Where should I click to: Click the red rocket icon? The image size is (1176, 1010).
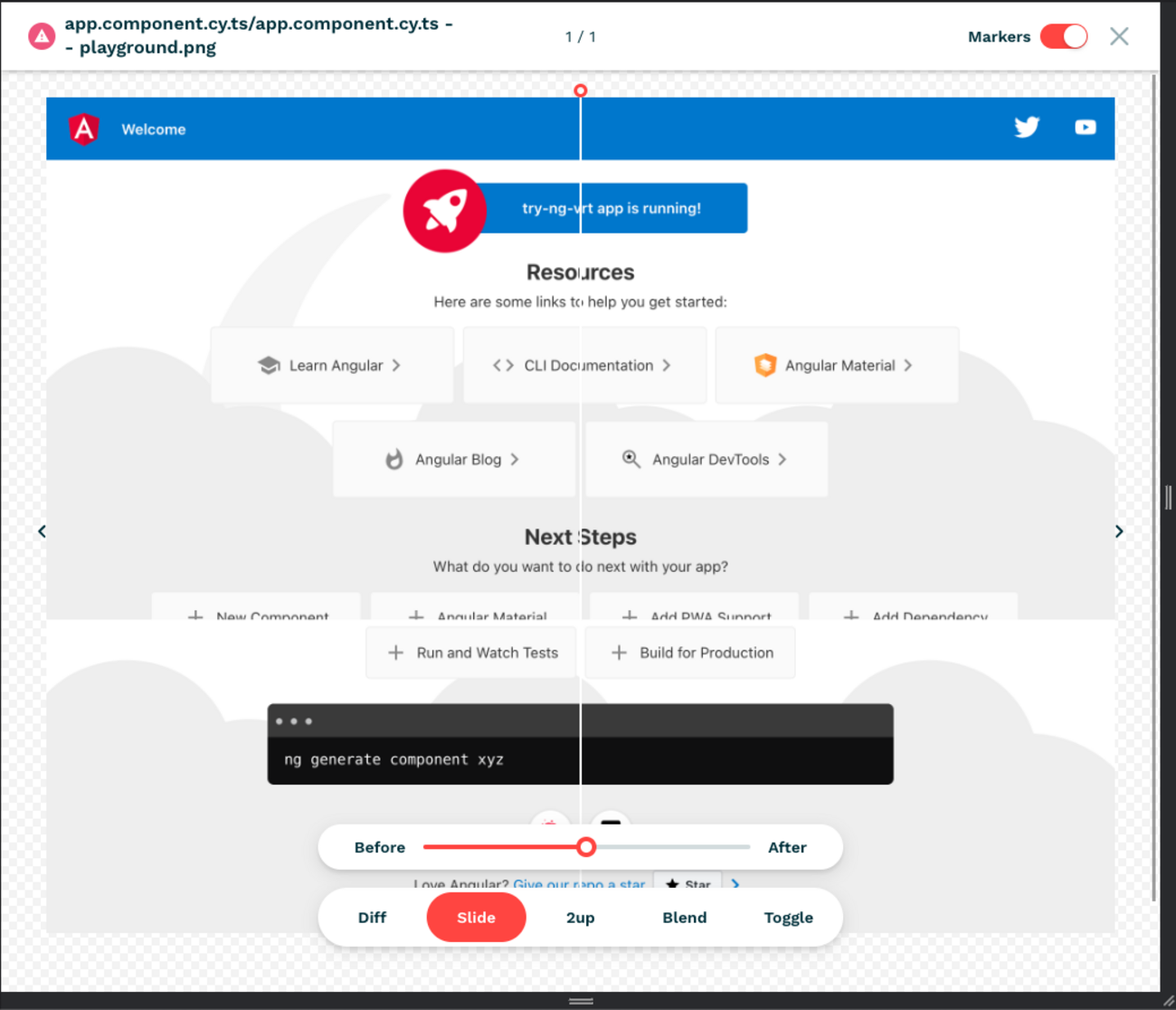click(444, 211)
